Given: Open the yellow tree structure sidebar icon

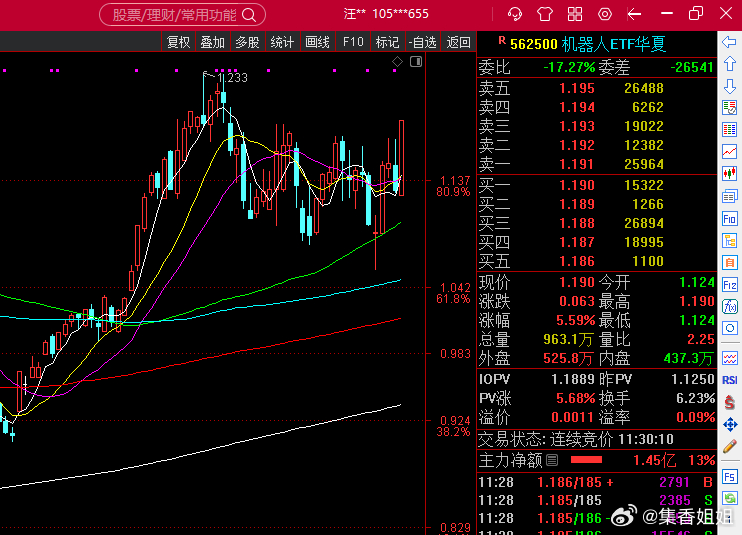Looking at the screenshot, I should tap(729, 241).
